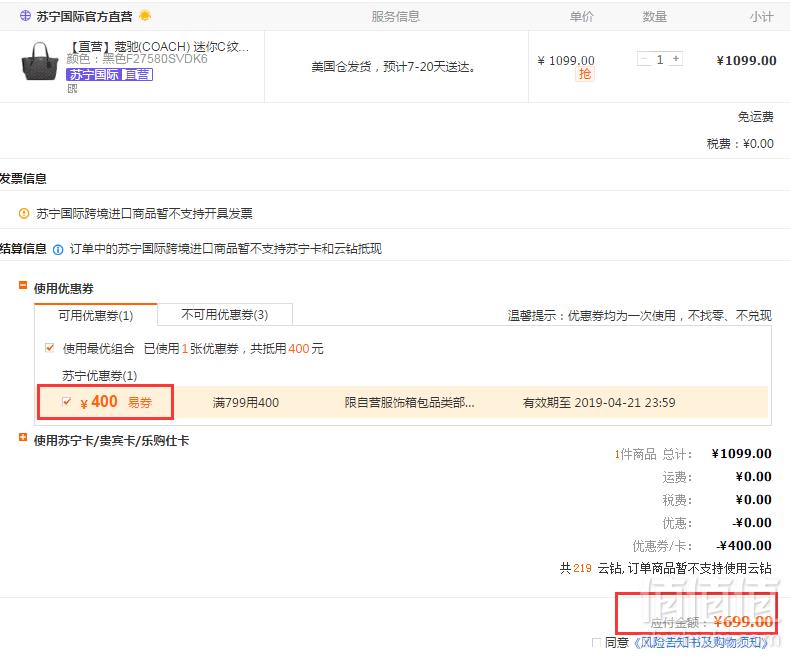Click the 免运费 shipping label
The image size is (790, 656).
[755, 117]
